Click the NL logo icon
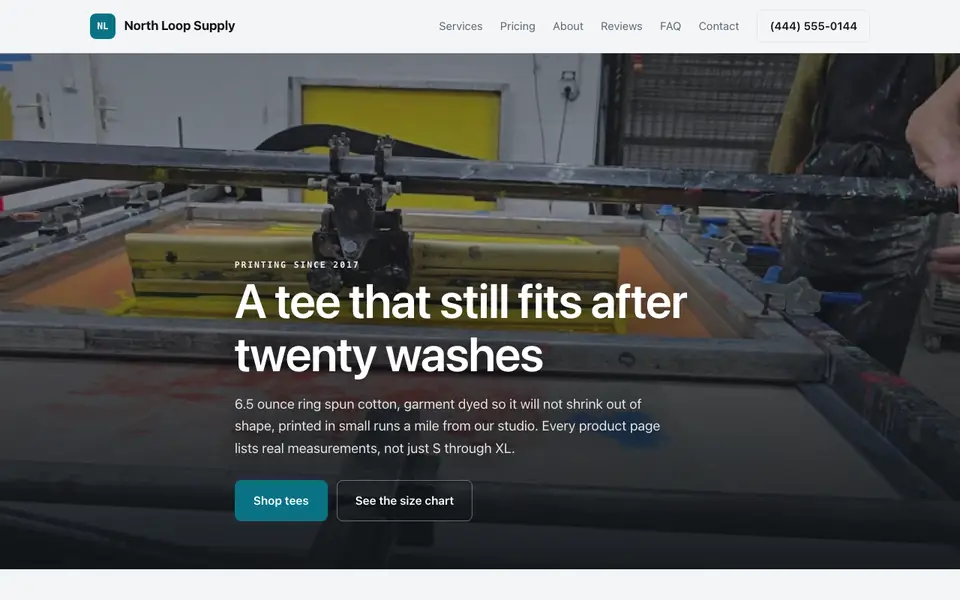Viewport: 960px width, 600px height. click(x=102, y=26)
